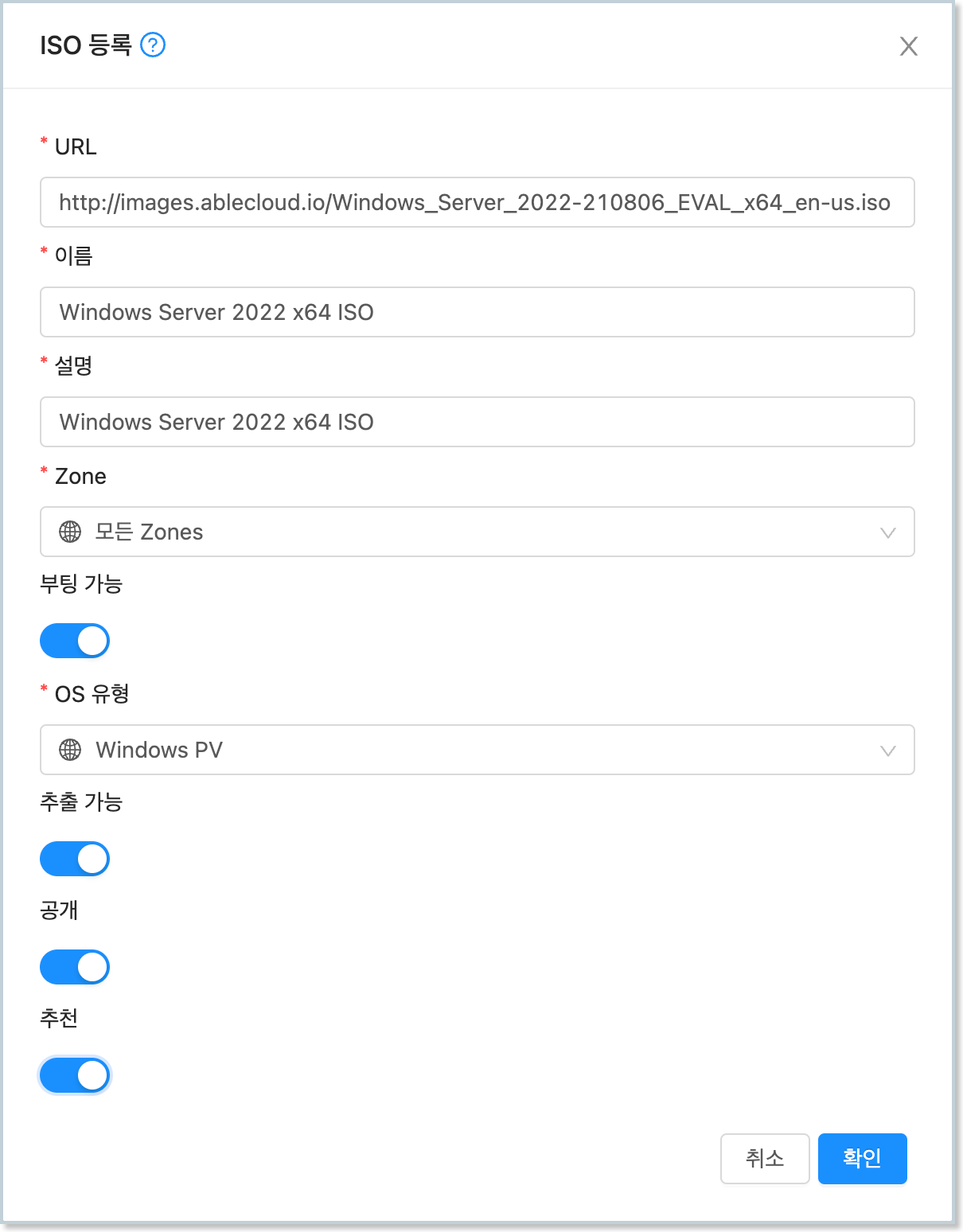Disable the 공개 toggle
Image resolution: width=963 pixels, height=1232 pixels.
point(74,966)
